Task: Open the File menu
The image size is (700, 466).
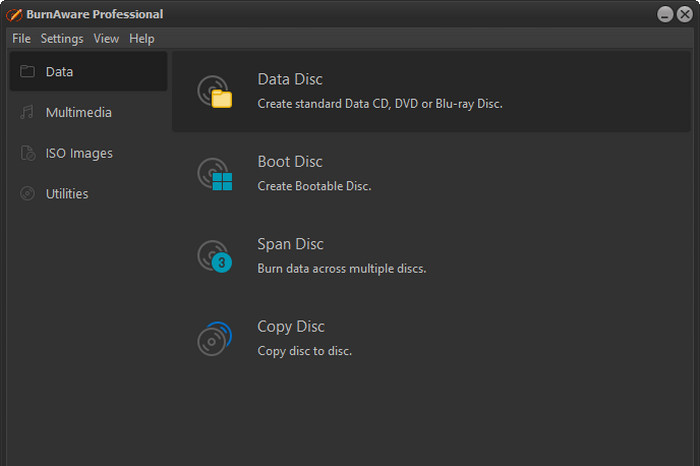Action: pos(21,39)
